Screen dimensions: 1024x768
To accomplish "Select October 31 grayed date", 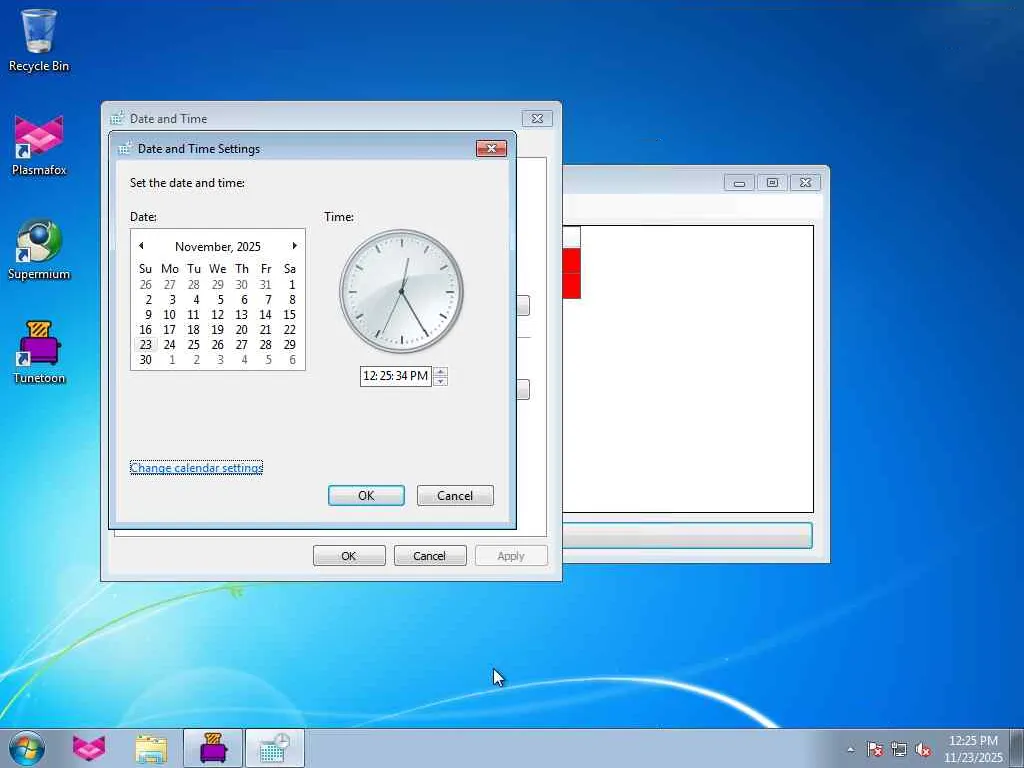I will coord(266,284).
